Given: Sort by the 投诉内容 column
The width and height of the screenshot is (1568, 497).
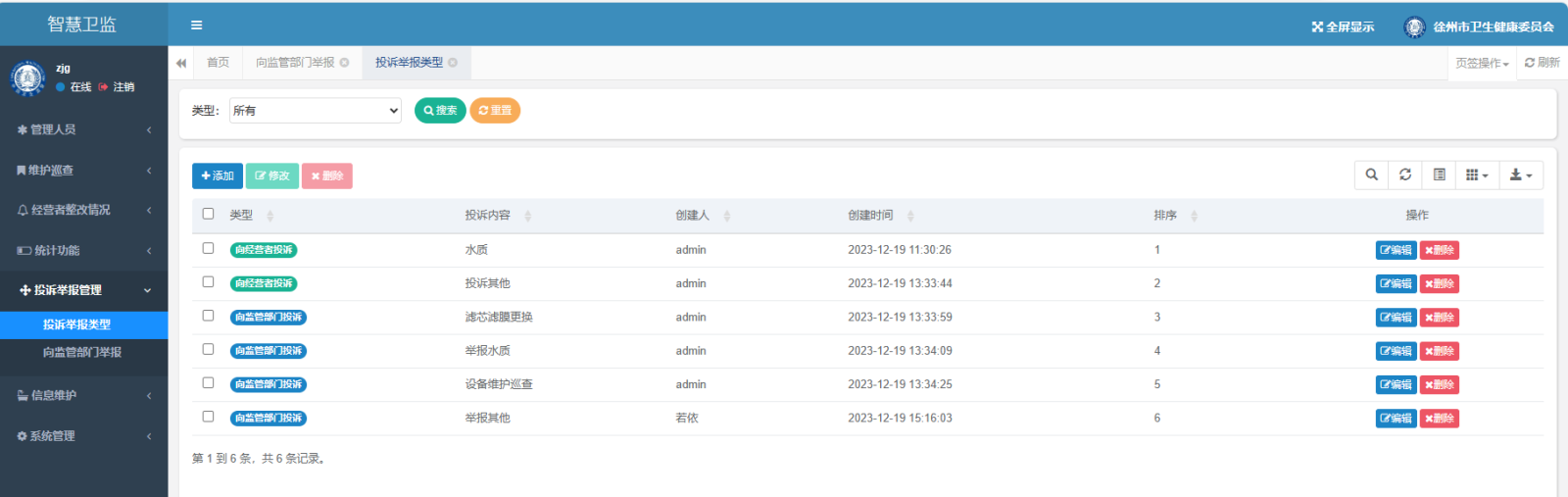Looking at the screenshot, I should [x=528, y=216].
